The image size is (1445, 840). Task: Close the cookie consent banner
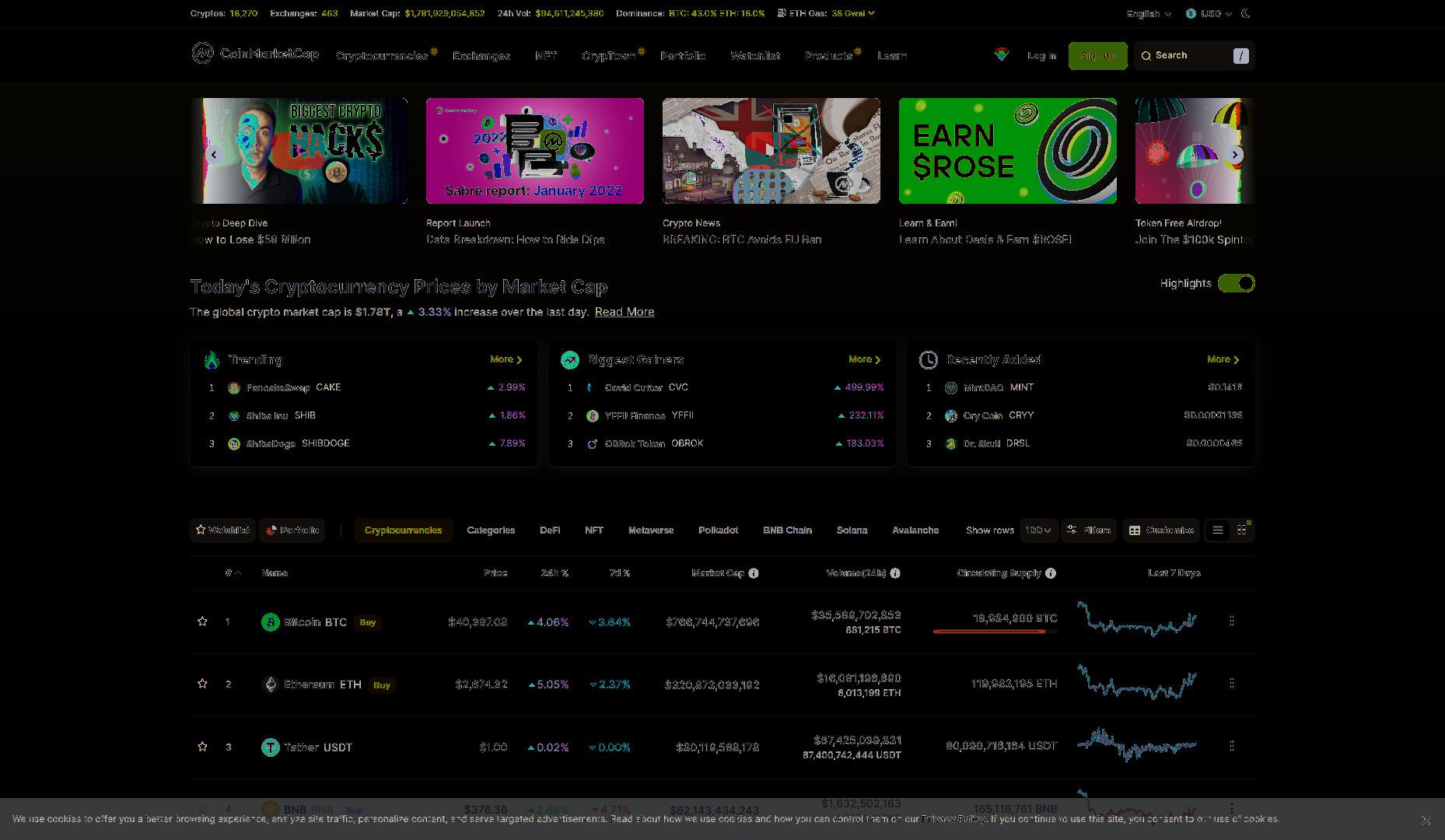point(1426,820)
